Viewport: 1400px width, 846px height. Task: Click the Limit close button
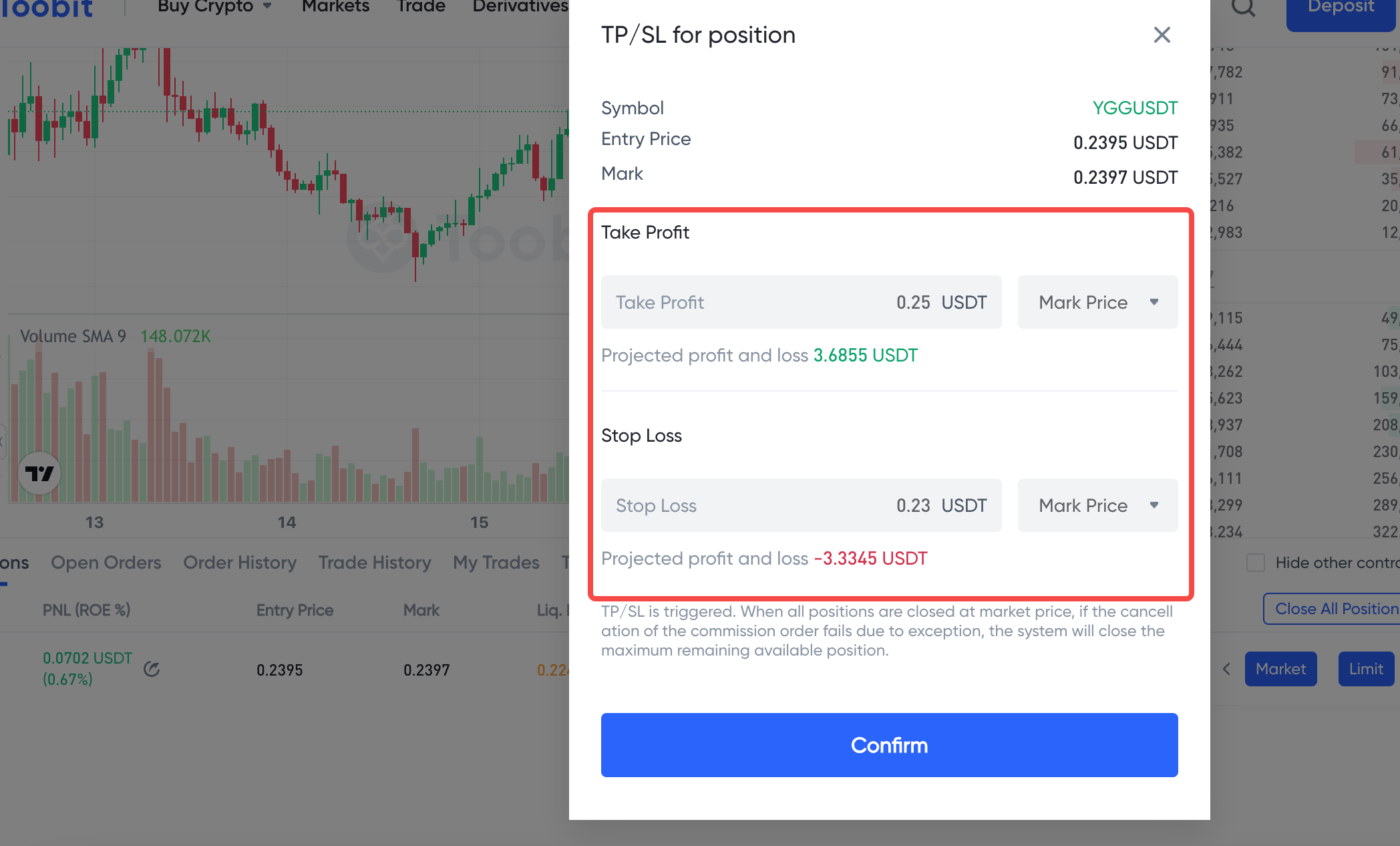coord(1366,669)
